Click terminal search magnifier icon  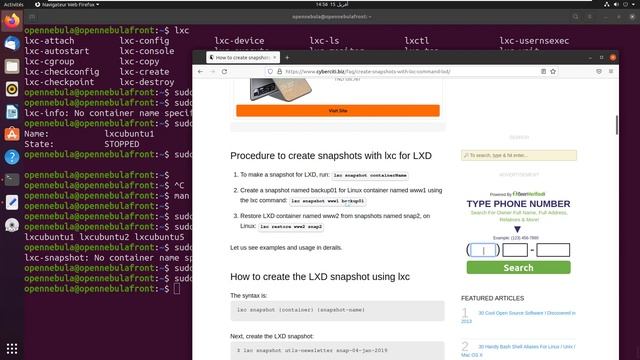pyautogui.click(x=575, y=17)
